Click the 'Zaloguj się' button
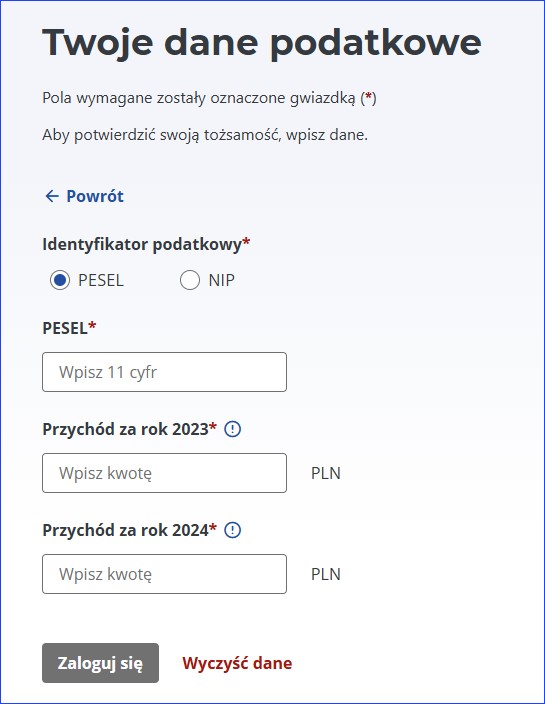This screenshot has width=545, height=704. click(101, 663)
